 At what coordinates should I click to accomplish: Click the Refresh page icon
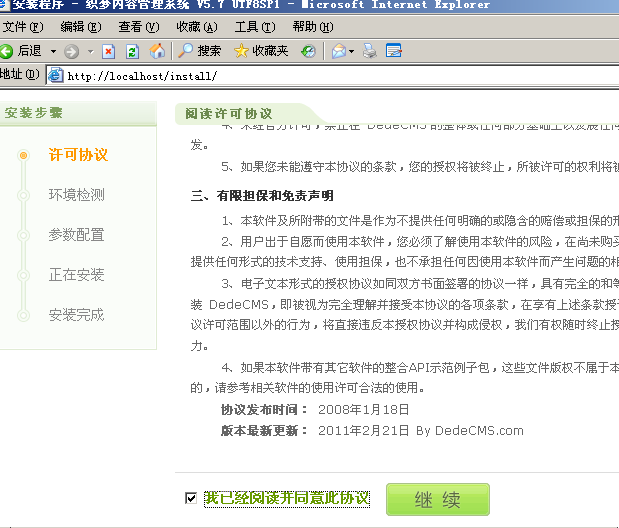(x=132, y=51)
